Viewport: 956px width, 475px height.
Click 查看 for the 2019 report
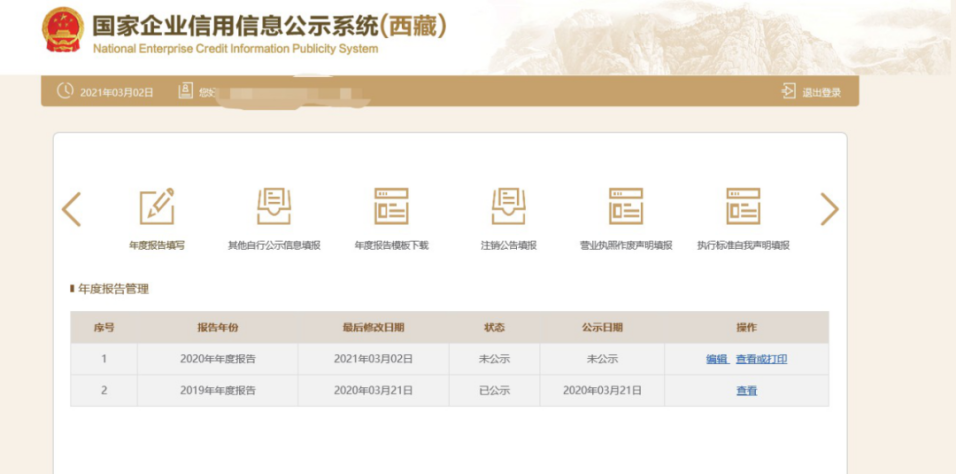(746, 391)
